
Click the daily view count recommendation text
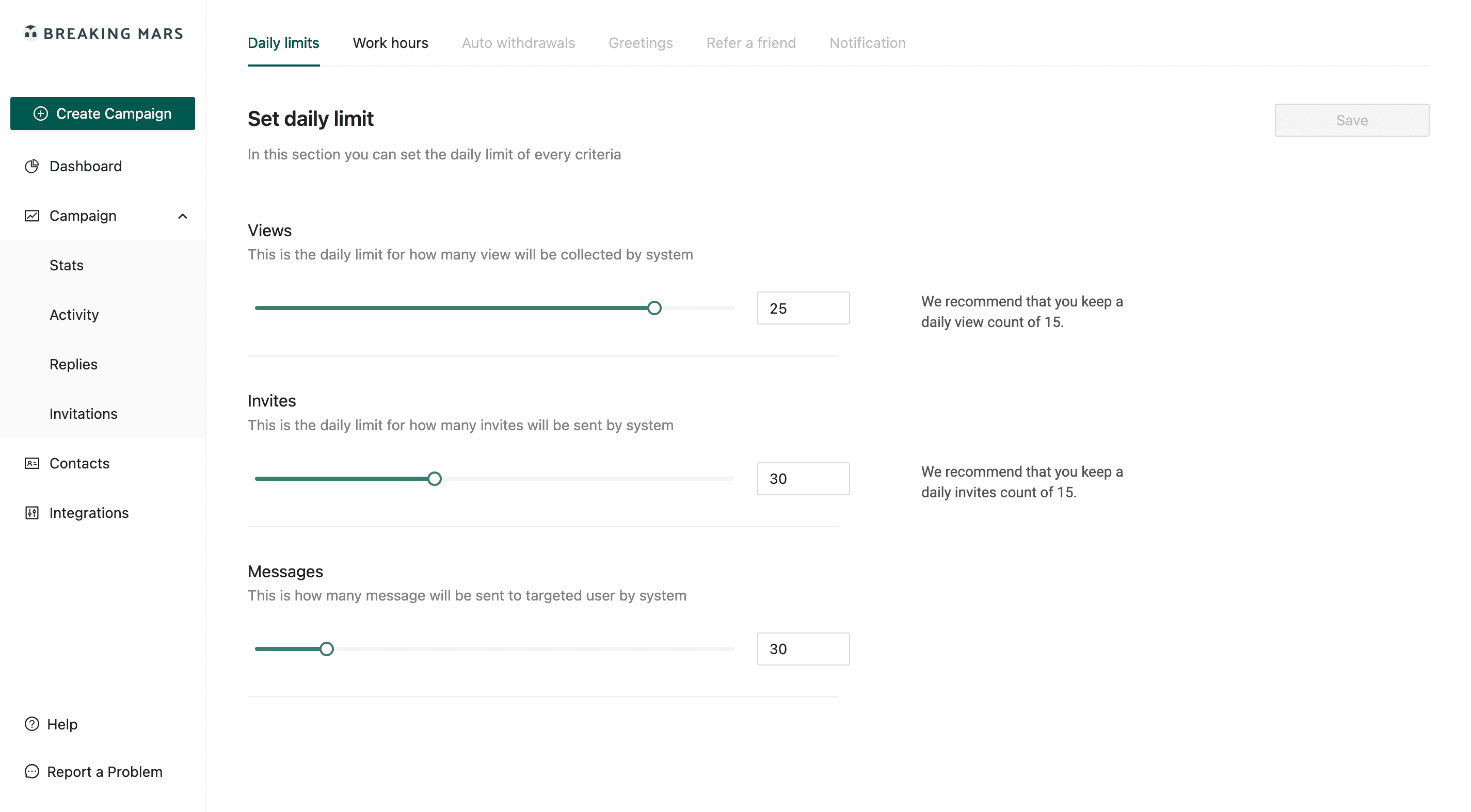click(1021, 312)
